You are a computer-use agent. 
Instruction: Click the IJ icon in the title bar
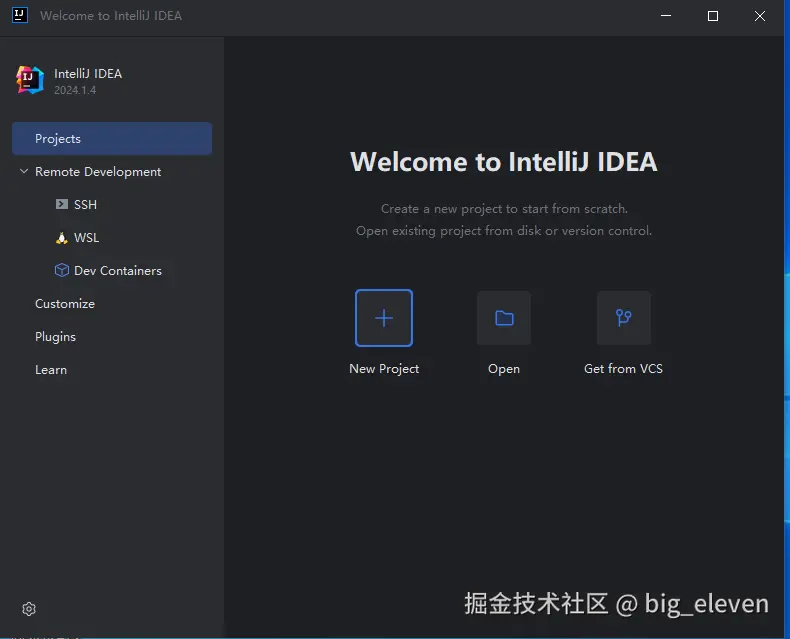(x=20, y=15)
